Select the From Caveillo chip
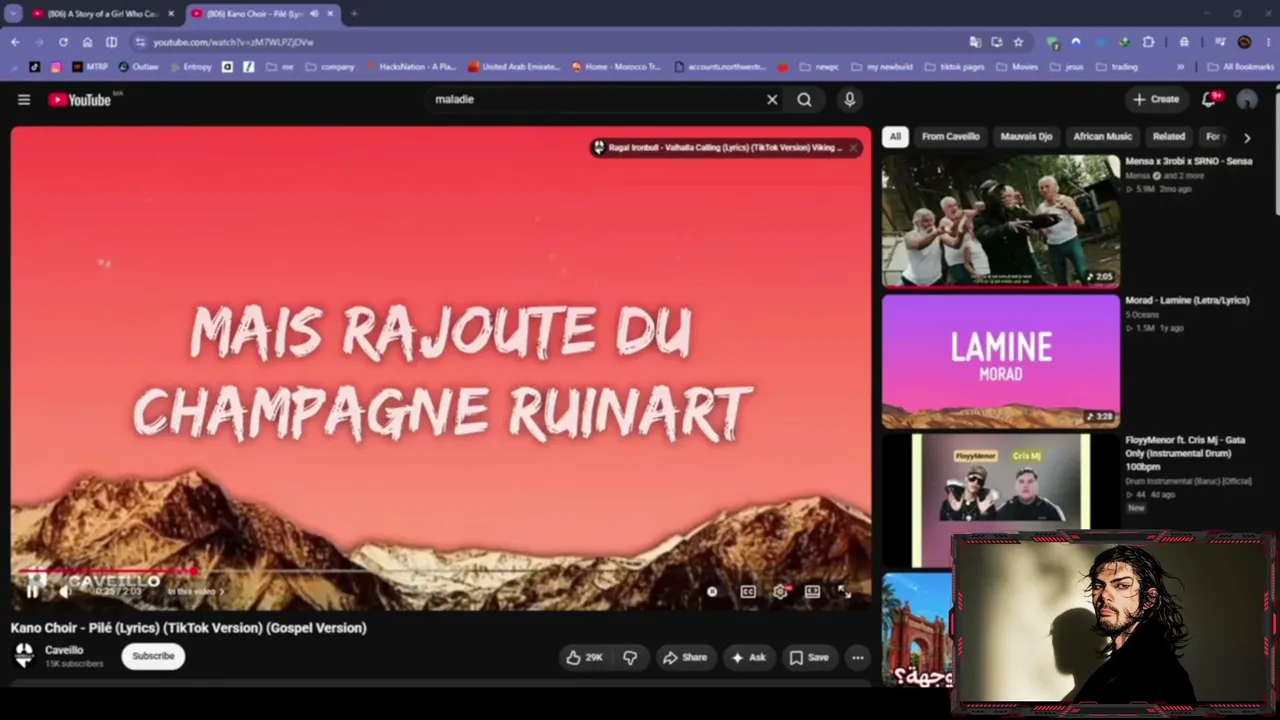Screen dimensions: 1280x720 pyautogui.click(x=951, y=136)
